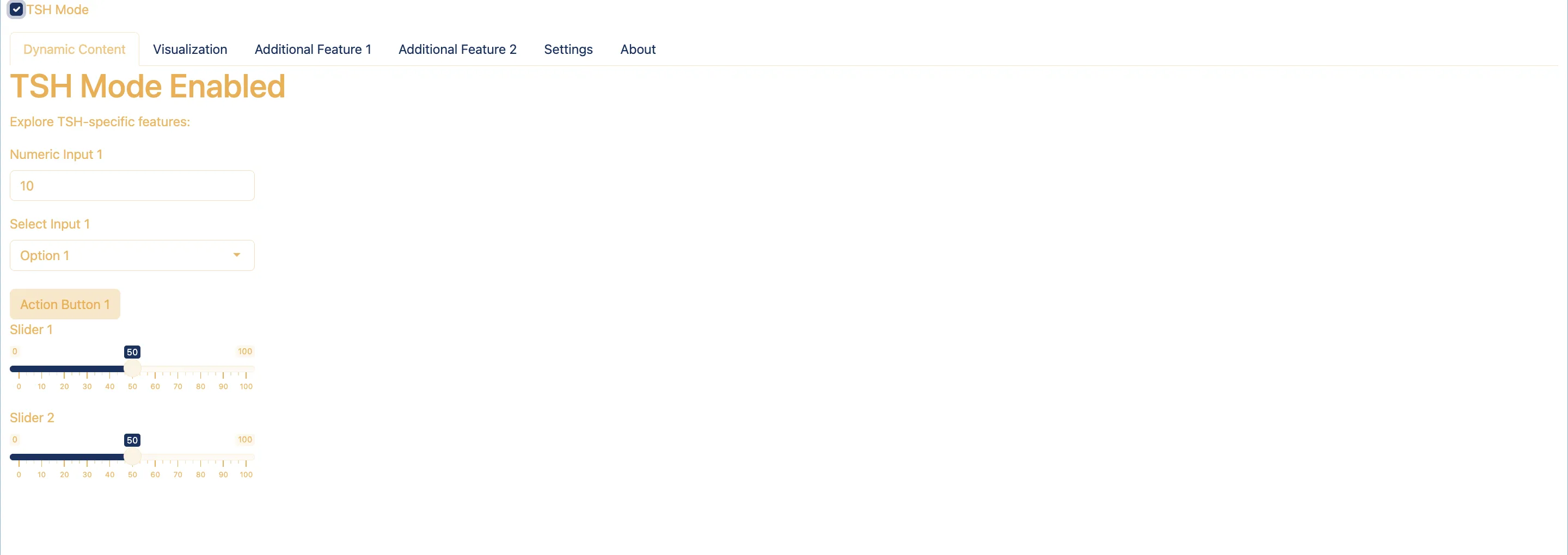This screenshot has width=1568, height=555.
Task: Click the Slider 2 handle
Action: click(x=132, y=457)
